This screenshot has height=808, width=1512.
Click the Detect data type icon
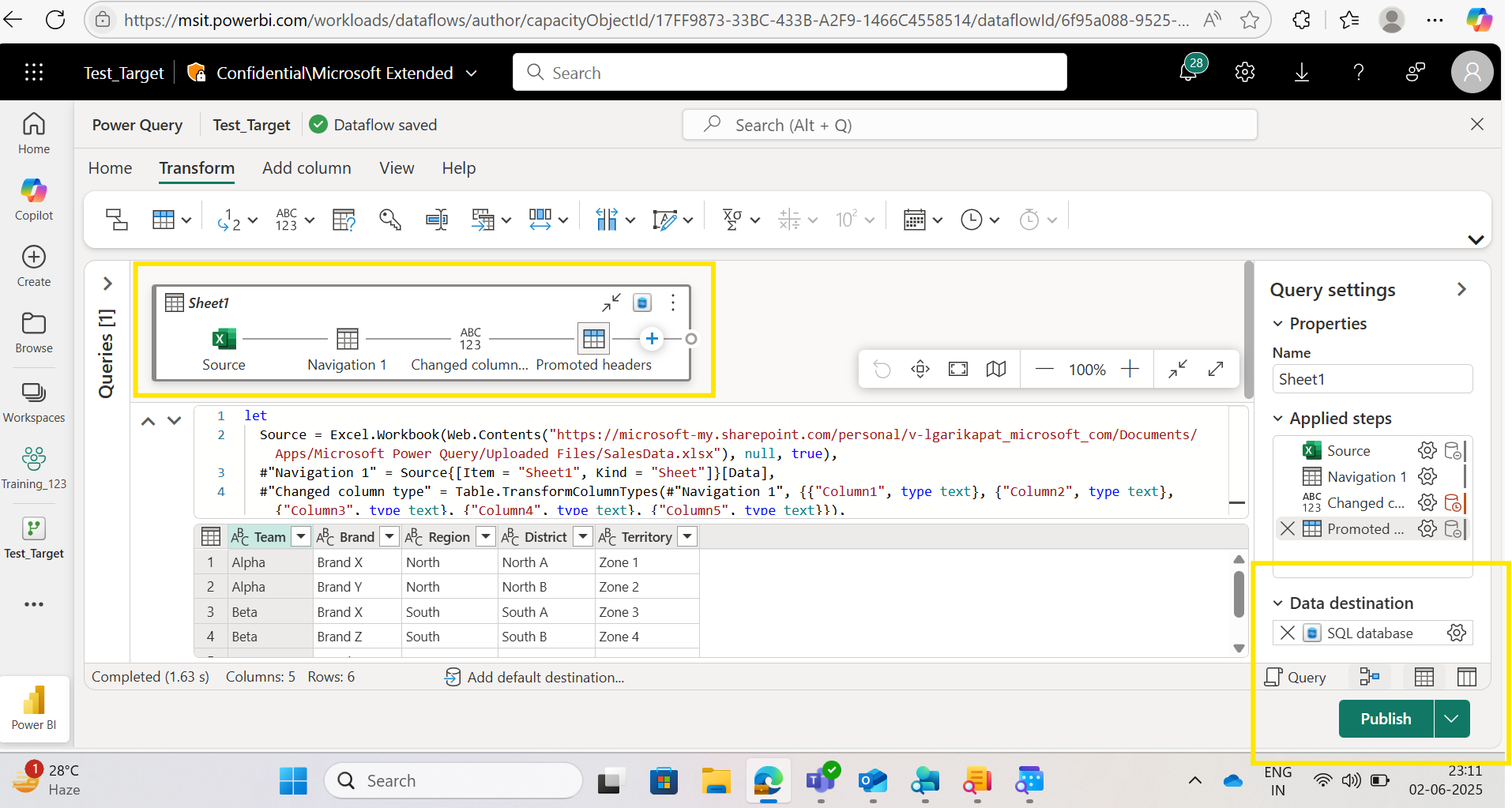[344, 220]
